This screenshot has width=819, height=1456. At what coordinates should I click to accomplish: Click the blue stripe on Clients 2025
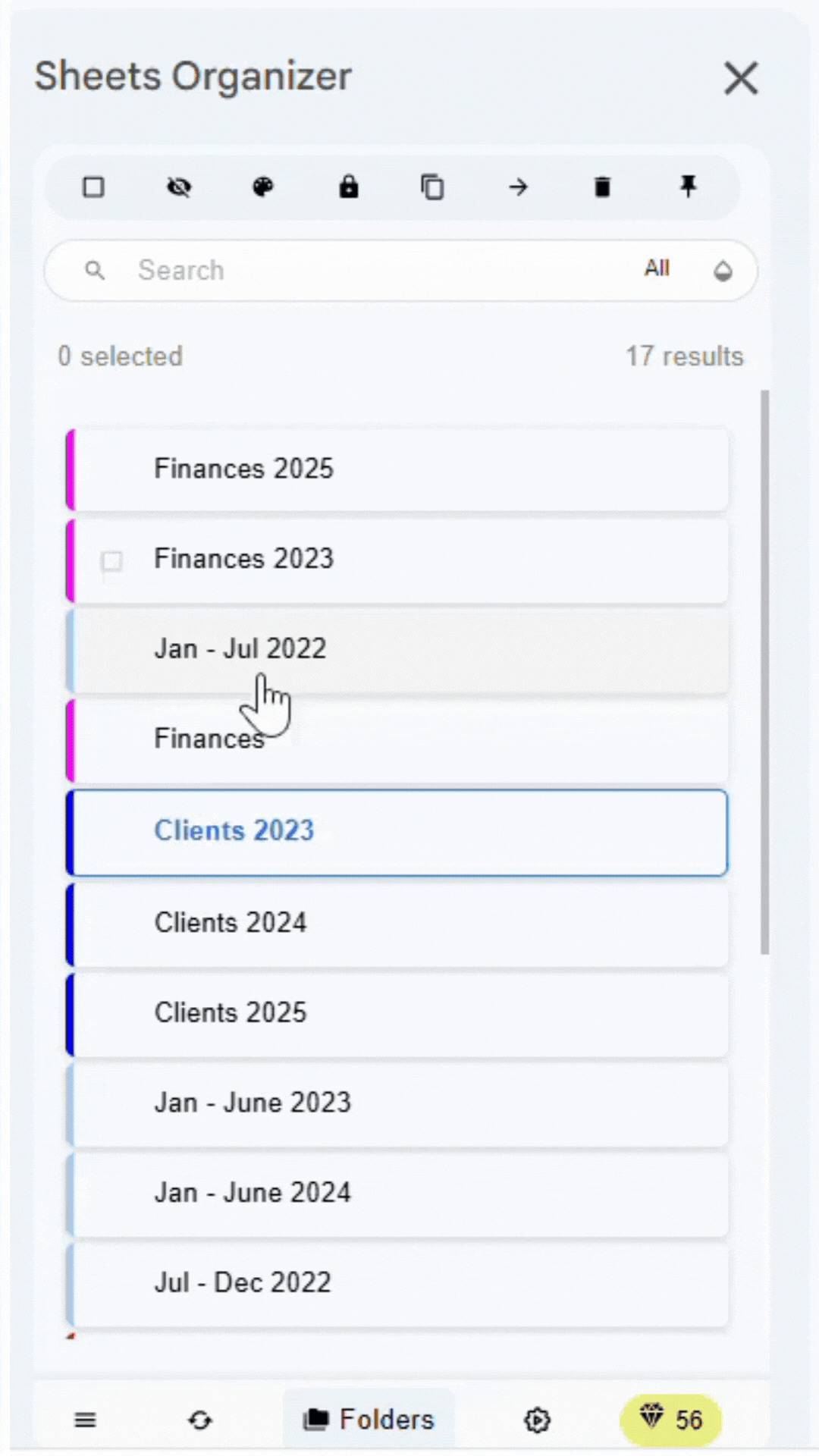(x=70, y=1014)
